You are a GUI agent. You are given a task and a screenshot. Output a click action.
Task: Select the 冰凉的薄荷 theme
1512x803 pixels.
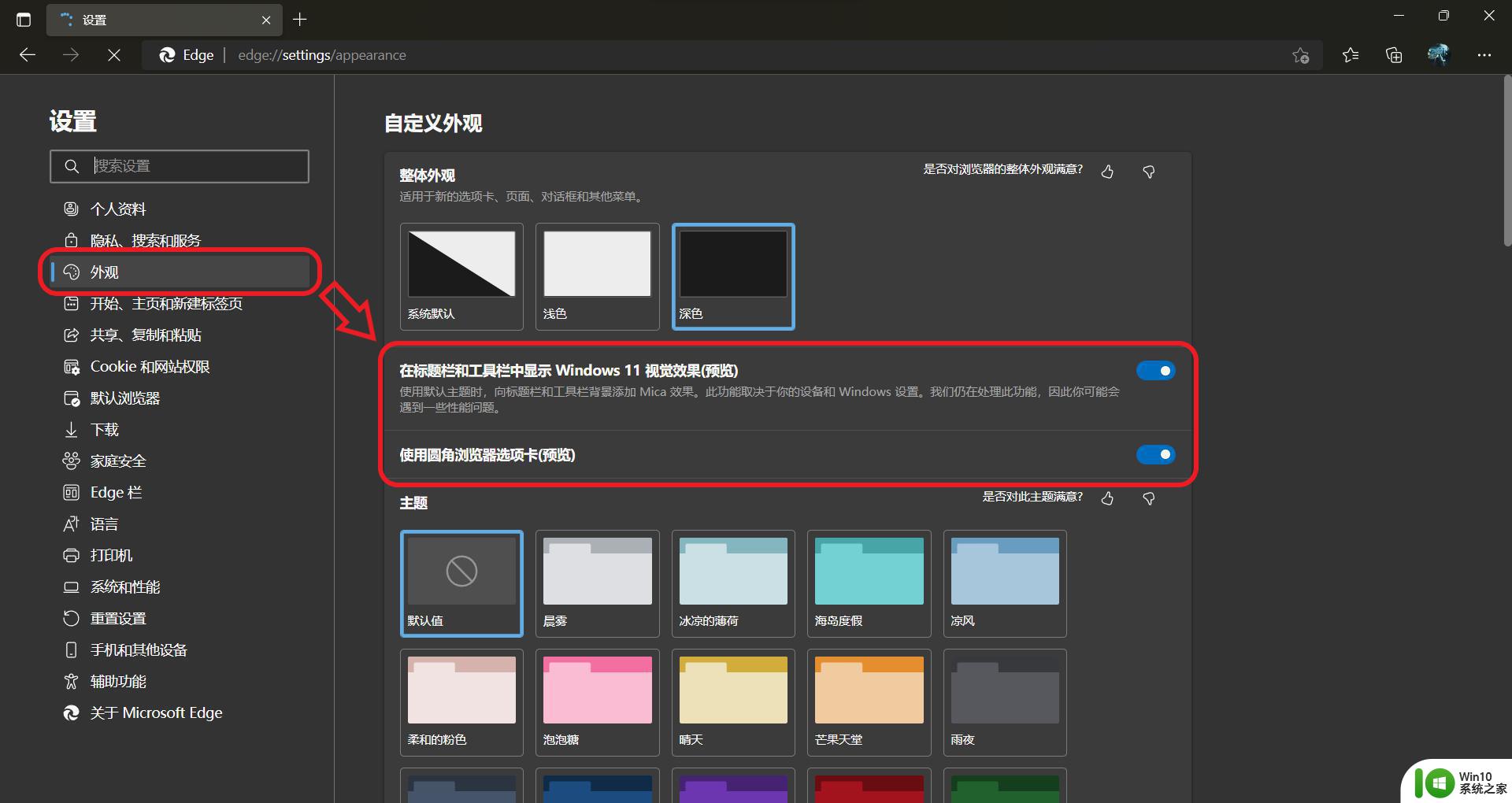(733, 583)
